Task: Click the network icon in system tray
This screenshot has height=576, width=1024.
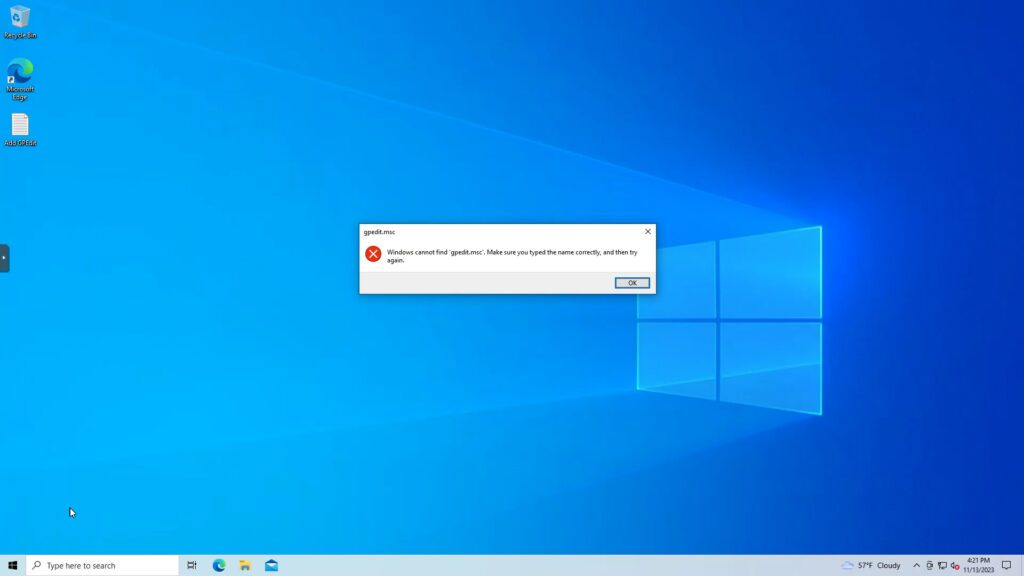Action: [942, 565]
